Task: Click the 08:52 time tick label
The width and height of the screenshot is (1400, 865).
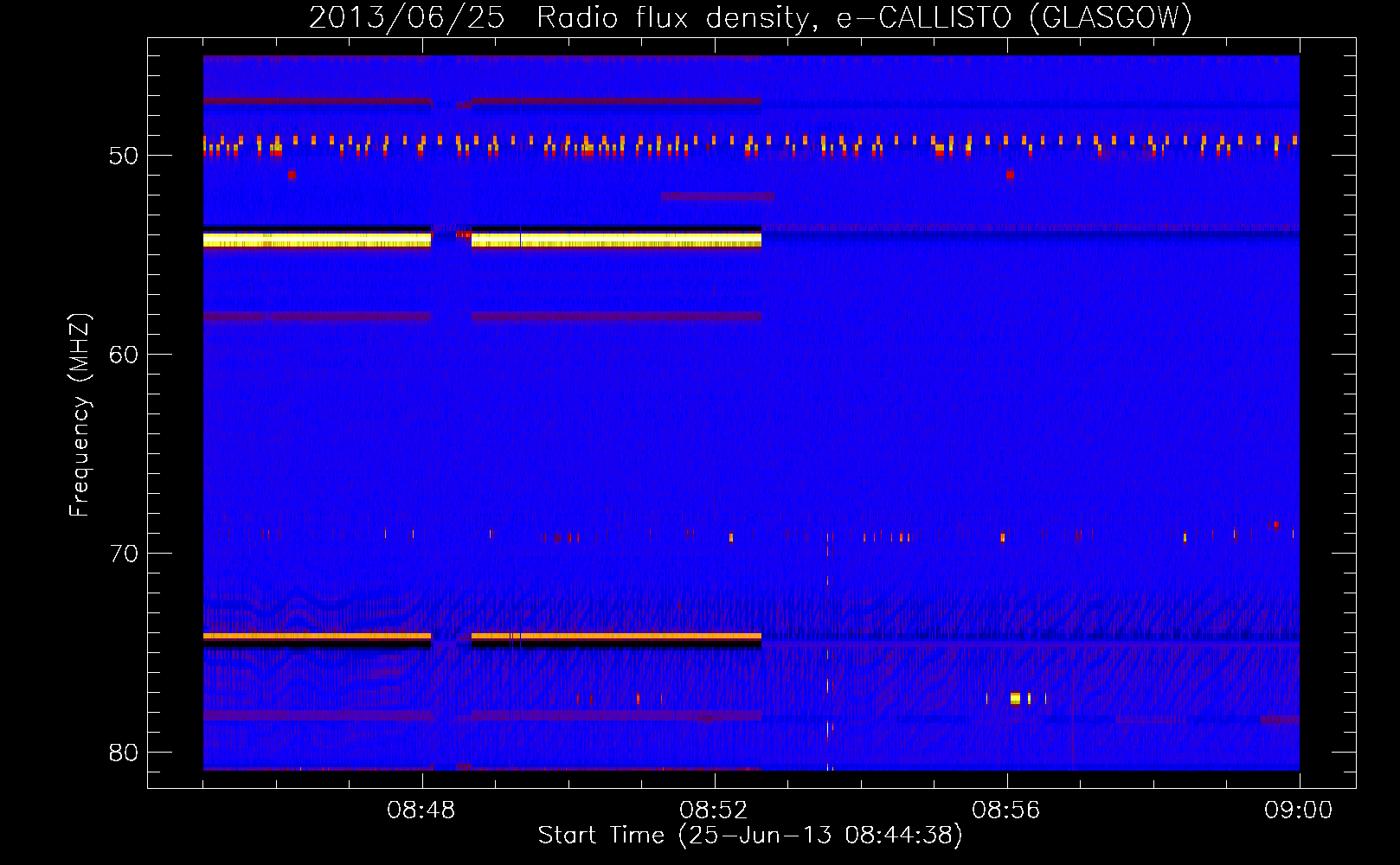Action: tap(714, 811)
